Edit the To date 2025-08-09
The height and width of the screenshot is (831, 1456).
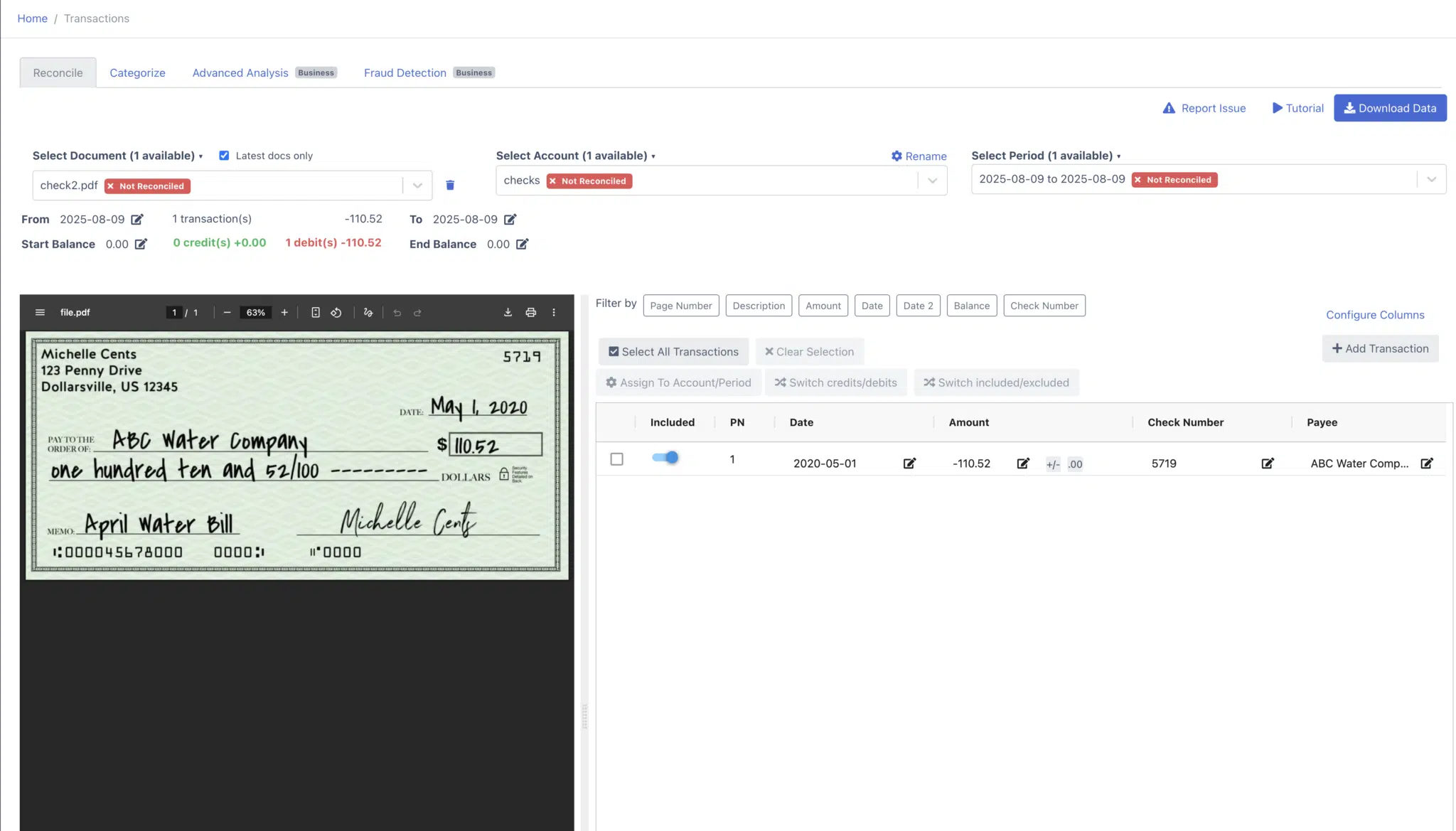510,220
